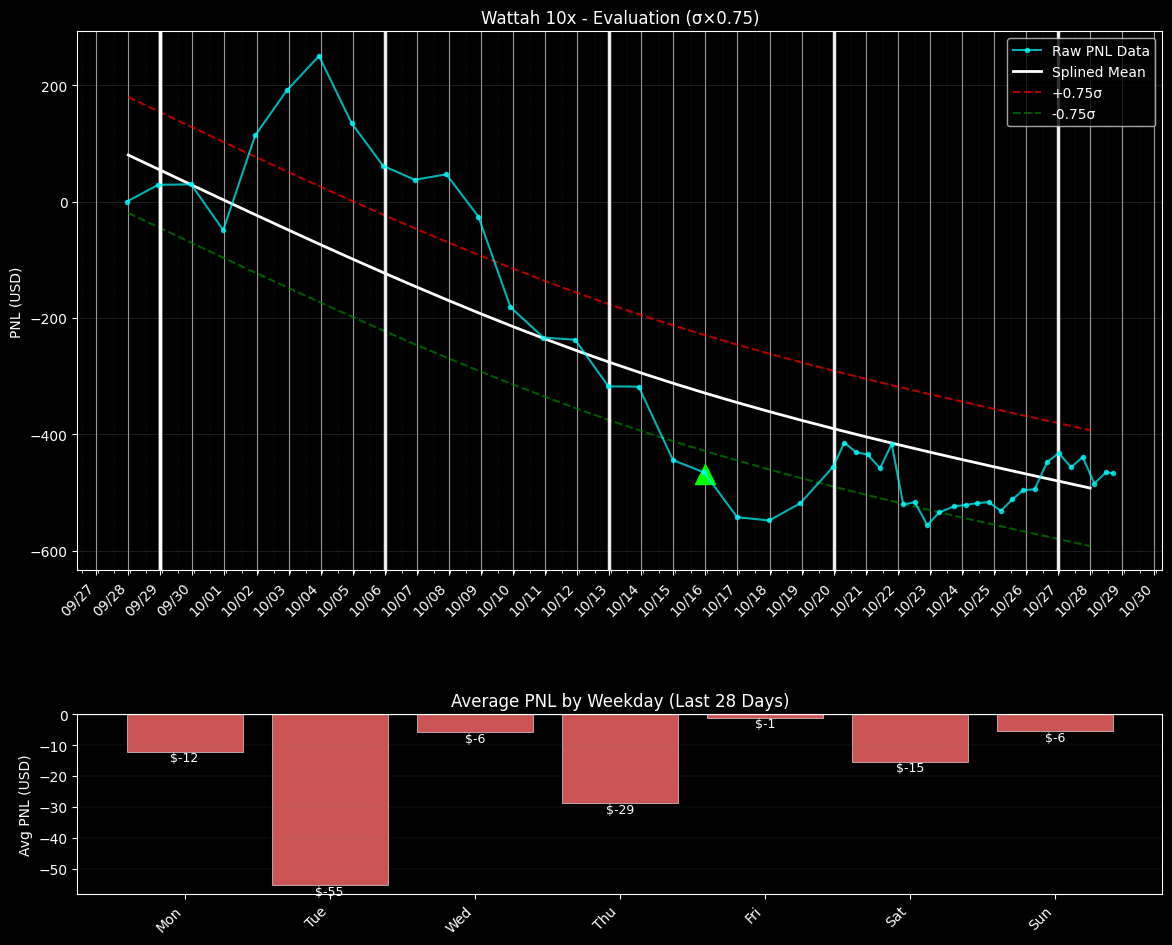Click the Tuesday bar in the weekday chart
Viewport: 1172px width, 945px height.
[x=330, y=799]
